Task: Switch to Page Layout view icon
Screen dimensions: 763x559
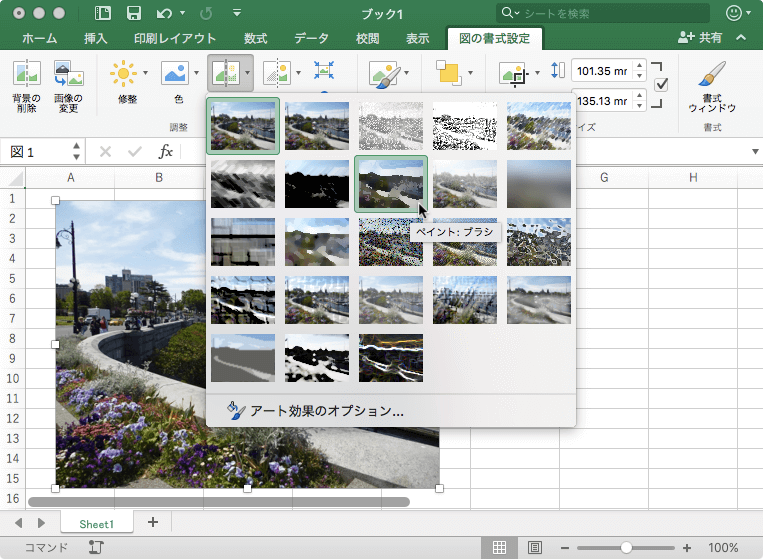Action: click(x=534, y=548)
